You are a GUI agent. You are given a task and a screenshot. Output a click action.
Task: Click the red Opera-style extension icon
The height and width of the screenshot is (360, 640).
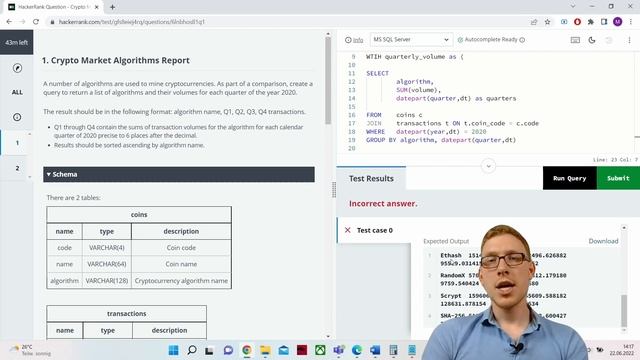[x=577, y=22]
